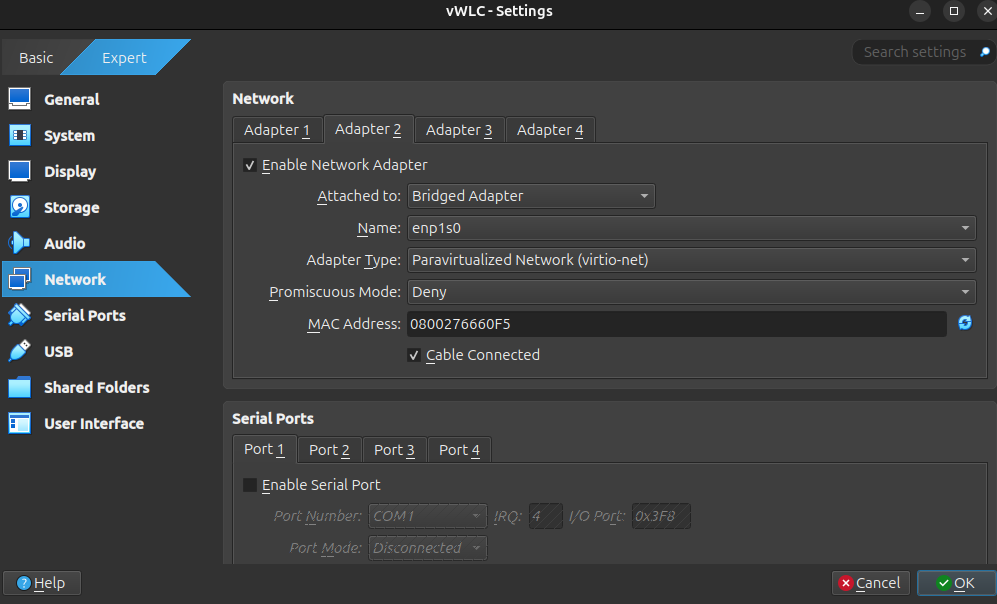Change the Promiscuous Mode dropdown
The height and width of the screenshot is (604, 997).
(690, 292)
